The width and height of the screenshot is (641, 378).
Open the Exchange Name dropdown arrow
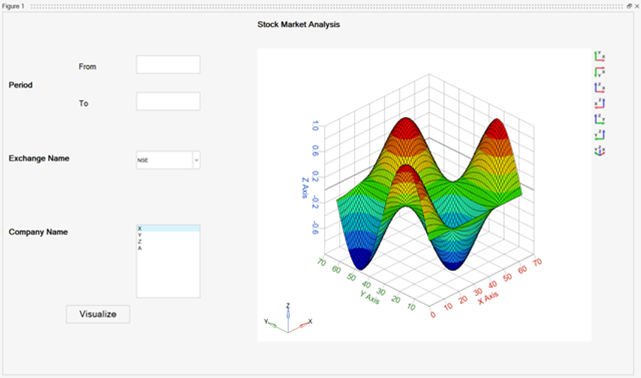pos(196,160)
